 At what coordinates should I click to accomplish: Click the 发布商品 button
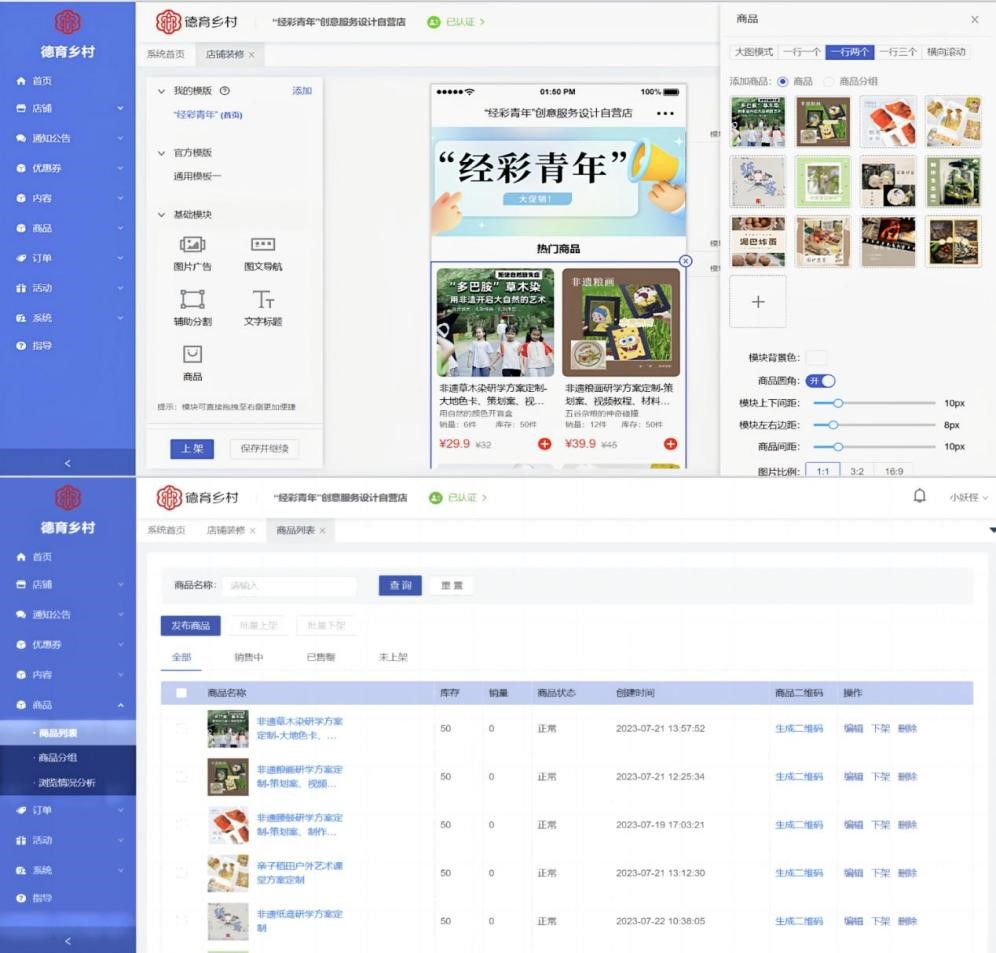point(190,626)
